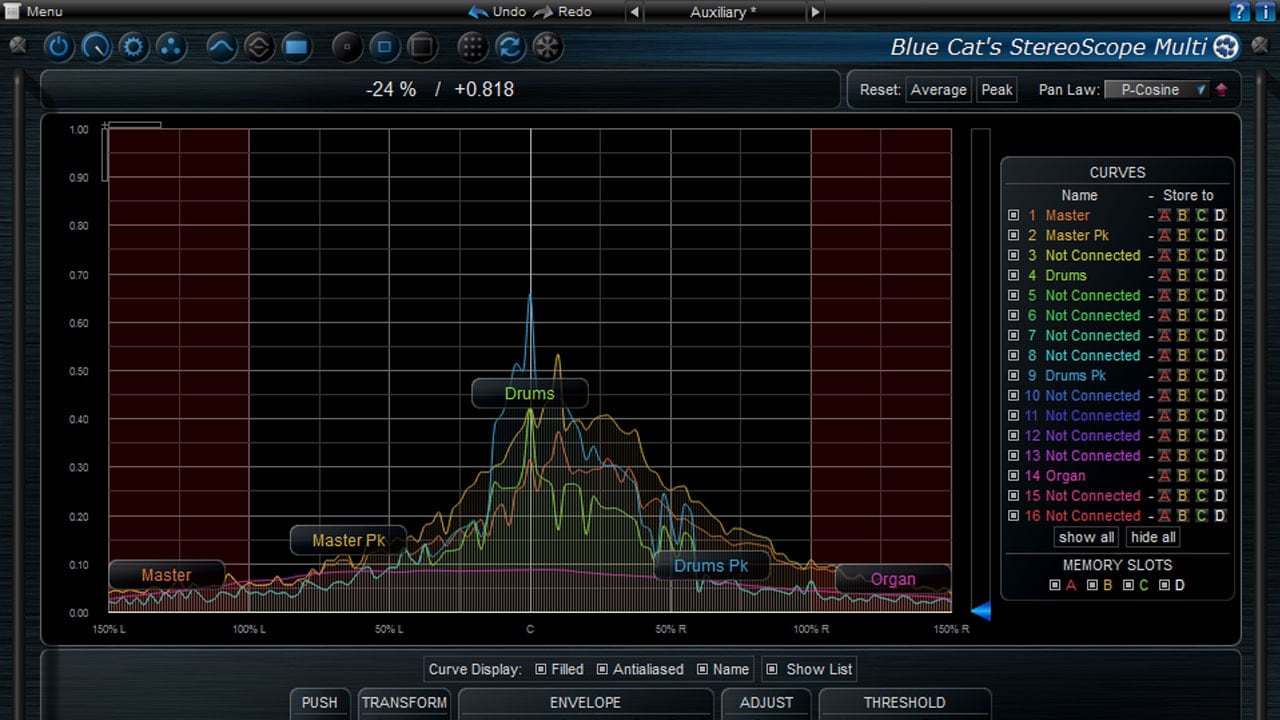Click the blue refresh arrows icon
The image size is (1280, 720).
click(510, 46)
